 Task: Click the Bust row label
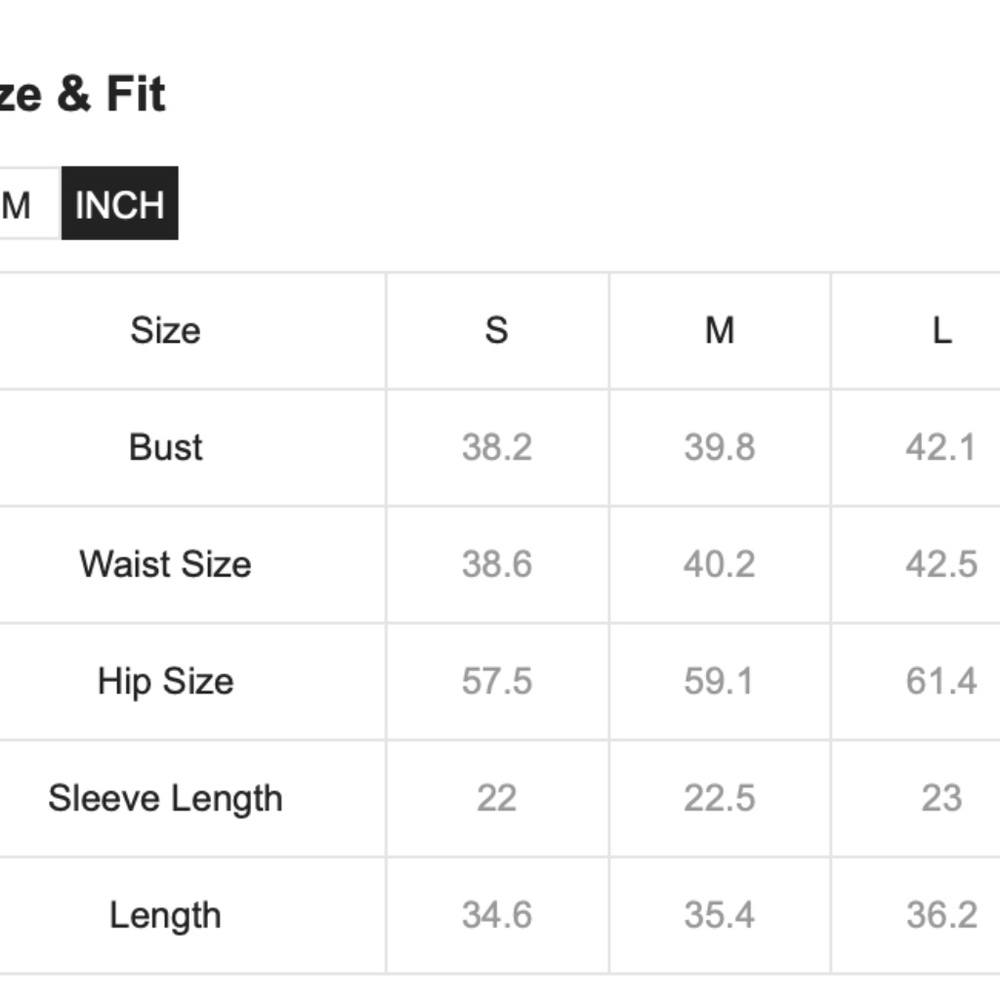click(x=166, y=447)
